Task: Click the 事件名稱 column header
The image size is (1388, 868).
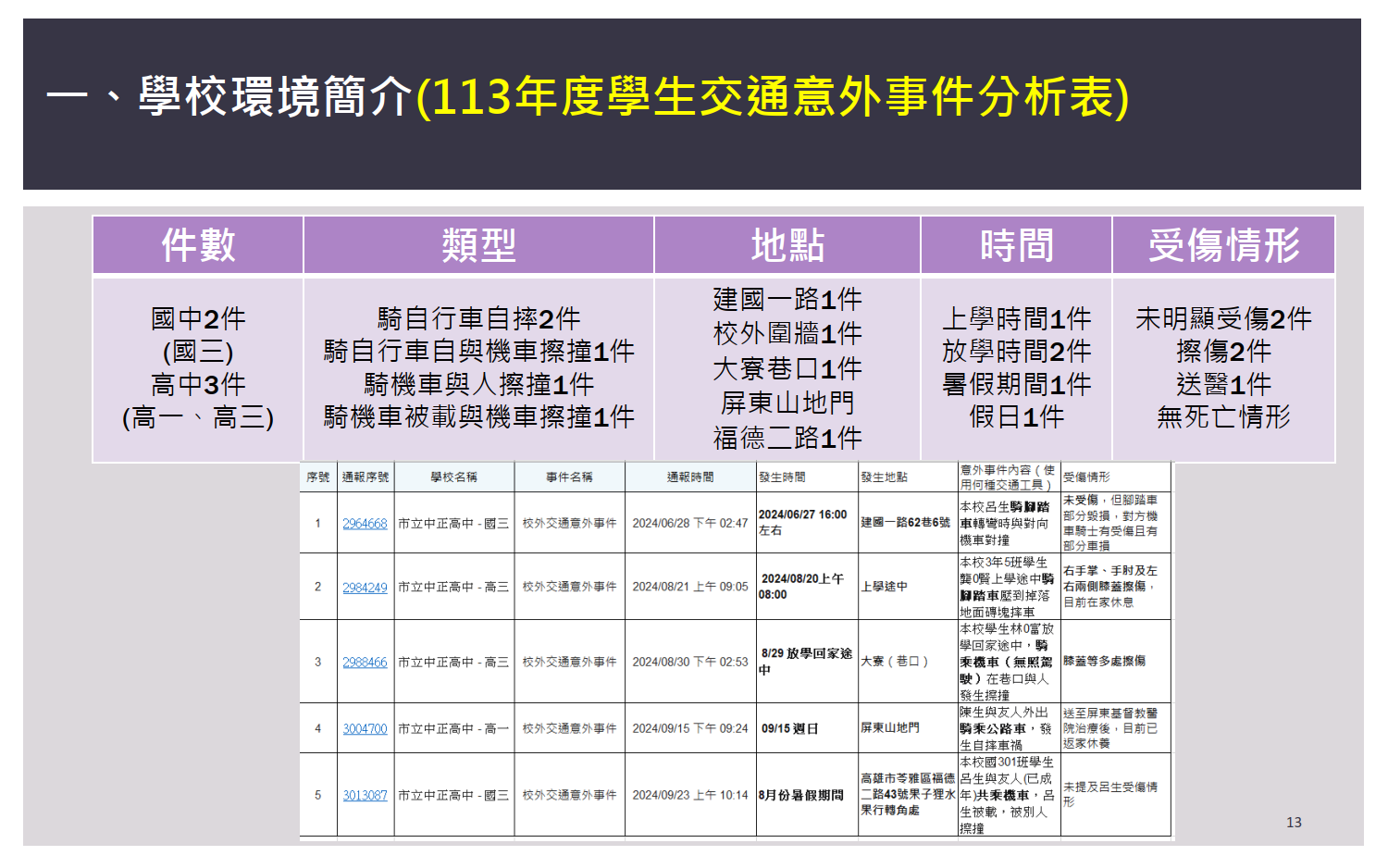Action: pyautogui.click(x=569, y=477)
